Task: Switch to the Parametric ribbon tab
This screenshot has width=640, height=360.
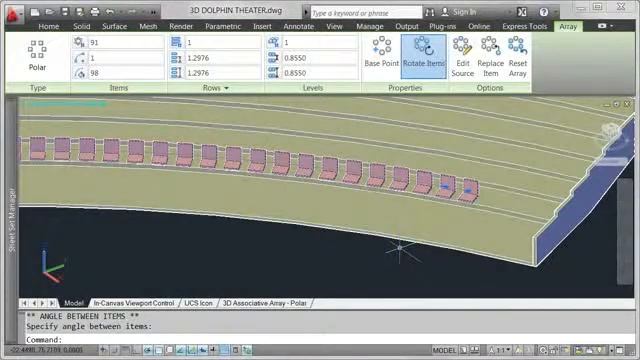Action: click(x=223, y=27)
